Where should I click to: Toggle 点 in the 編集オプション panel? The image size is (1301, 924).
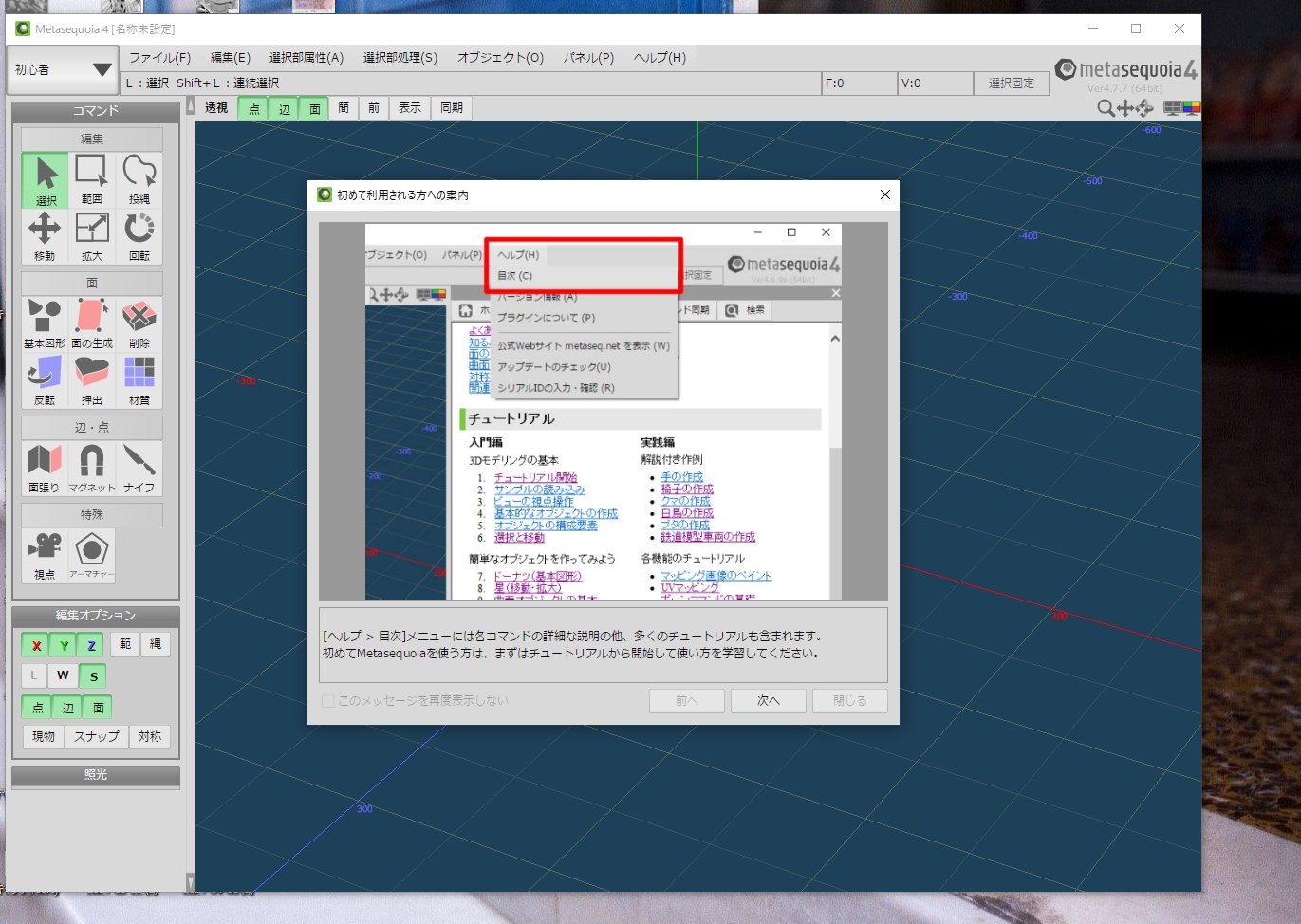tap(37, 707)
